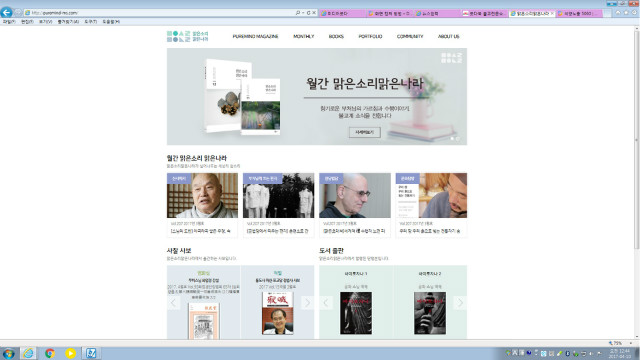Open newsletter cover with smiling man in suit
The width and height of the screenshot is (640, 360).
[x=278, y=313]
